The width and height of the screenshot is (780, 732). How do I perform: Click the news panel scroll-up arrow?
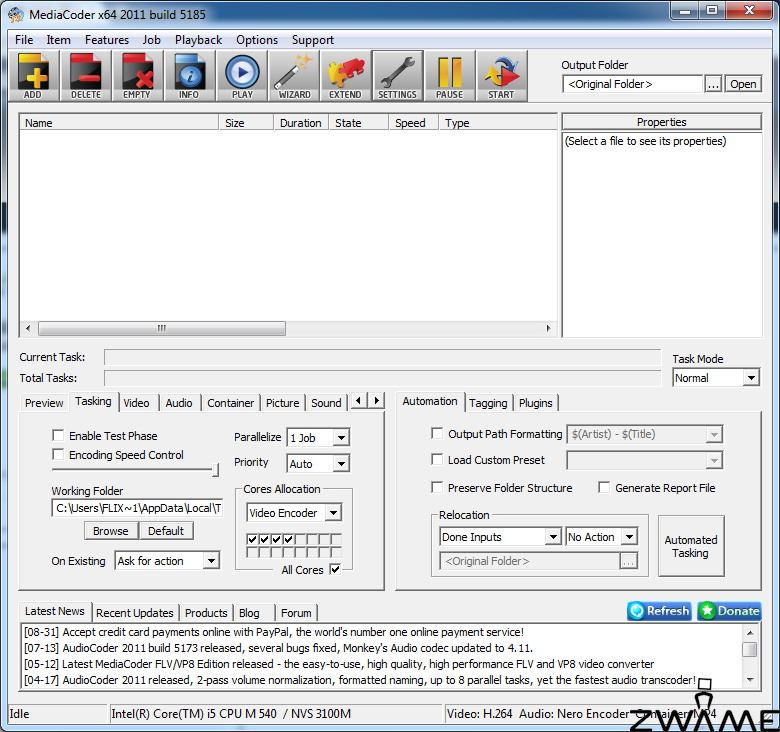(750, 633)
